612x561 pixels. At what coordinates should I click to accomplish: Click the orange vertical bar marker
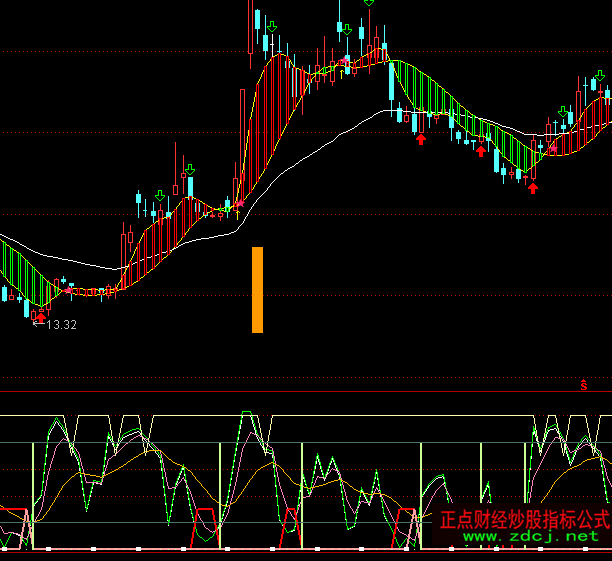coord(257,289)
